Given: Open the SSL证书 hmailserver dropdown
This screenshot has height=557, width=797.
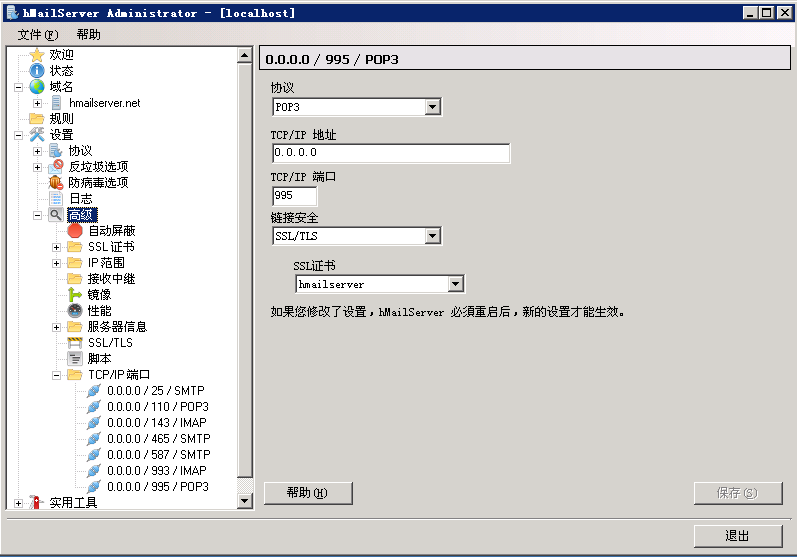Looking at the screenshot, I should coord(455,284).
